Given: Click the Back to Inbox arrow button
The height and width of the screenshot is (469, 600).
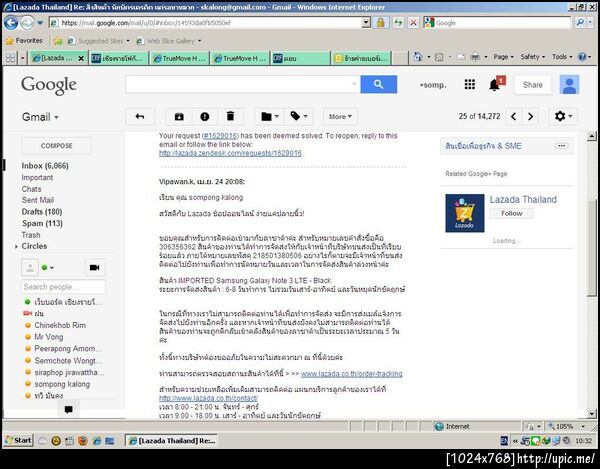Looking at the screenshot, I should click(x=140, y=117).
